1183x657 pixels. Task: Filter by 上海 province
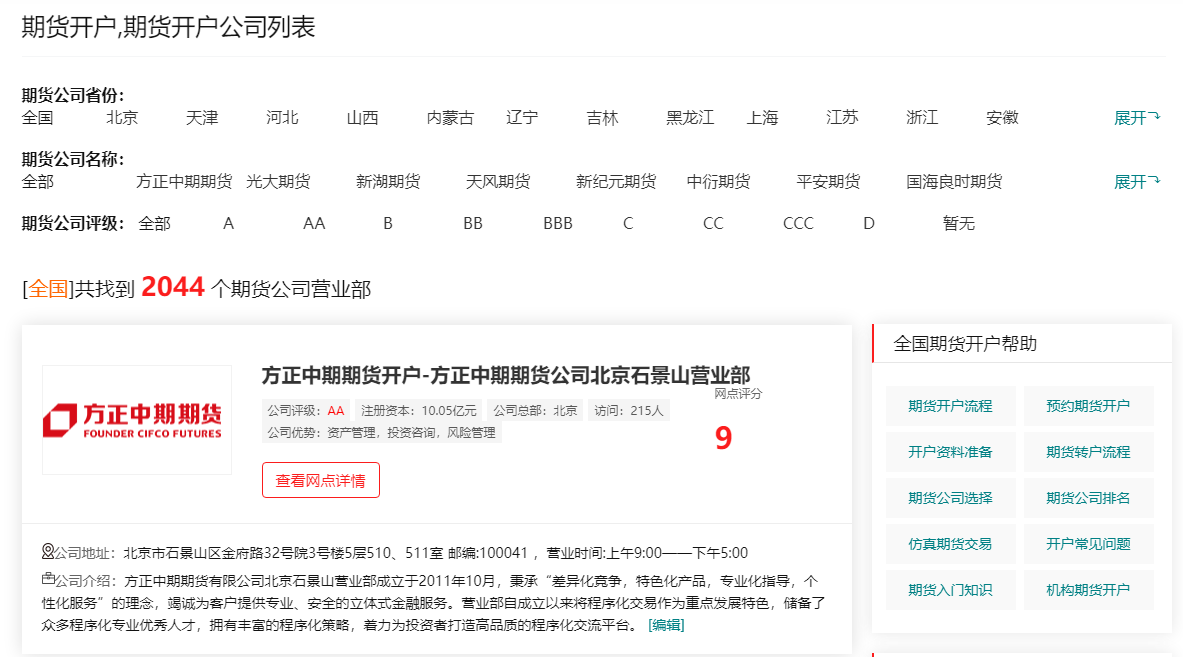(762, 118)
